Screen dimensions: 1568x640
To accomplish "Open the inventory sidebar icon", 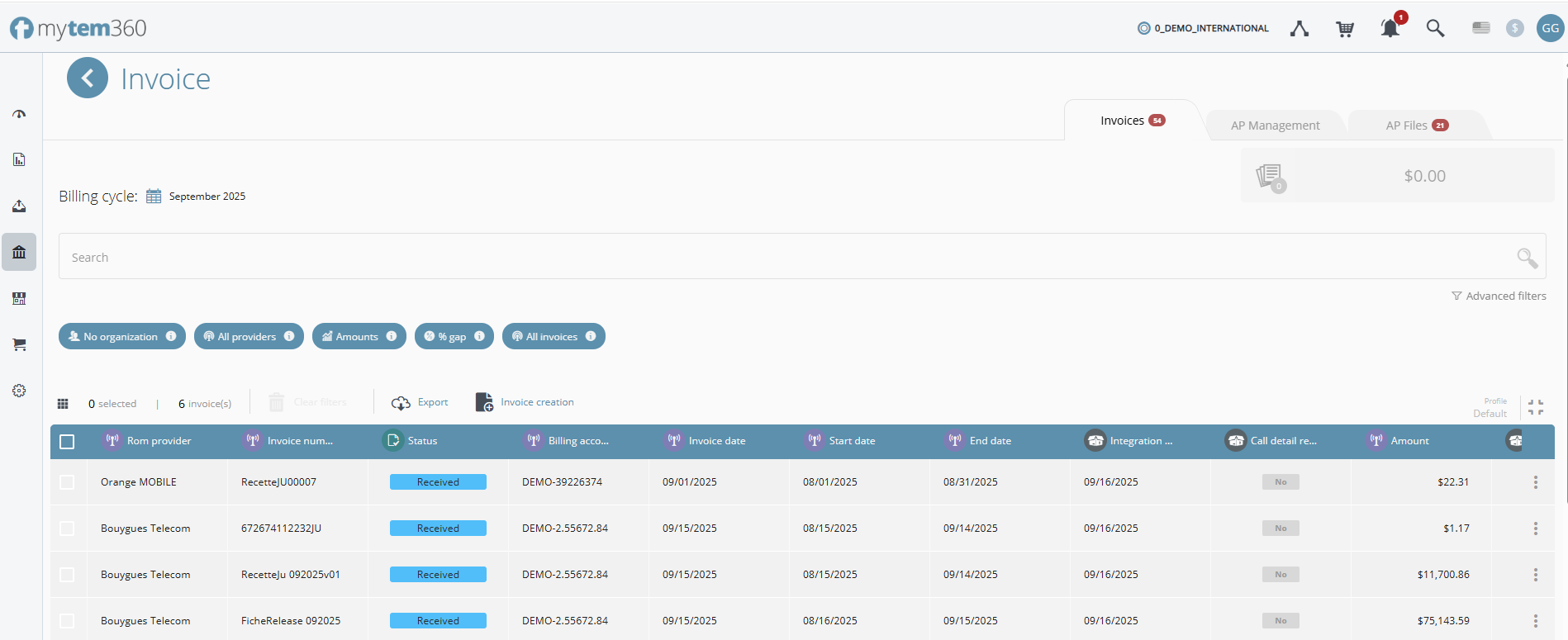I will 19,298.
